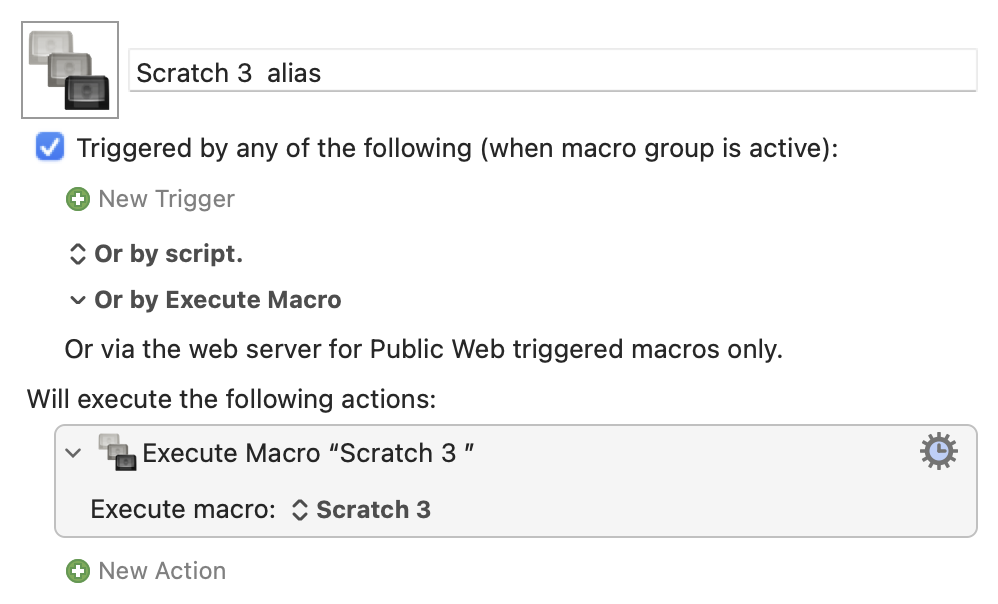Click the bold Scratch 3 macro selection
The image size is (998, 604).
pos(374,510)
